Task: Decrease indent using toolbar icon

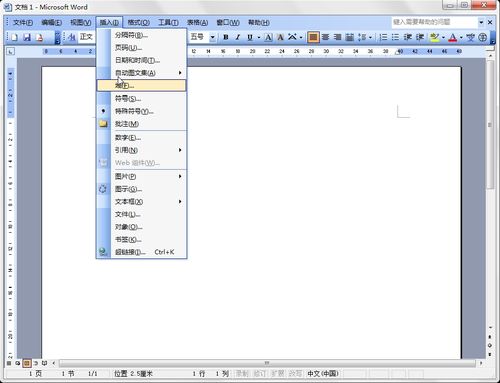Action: [407, 37]
